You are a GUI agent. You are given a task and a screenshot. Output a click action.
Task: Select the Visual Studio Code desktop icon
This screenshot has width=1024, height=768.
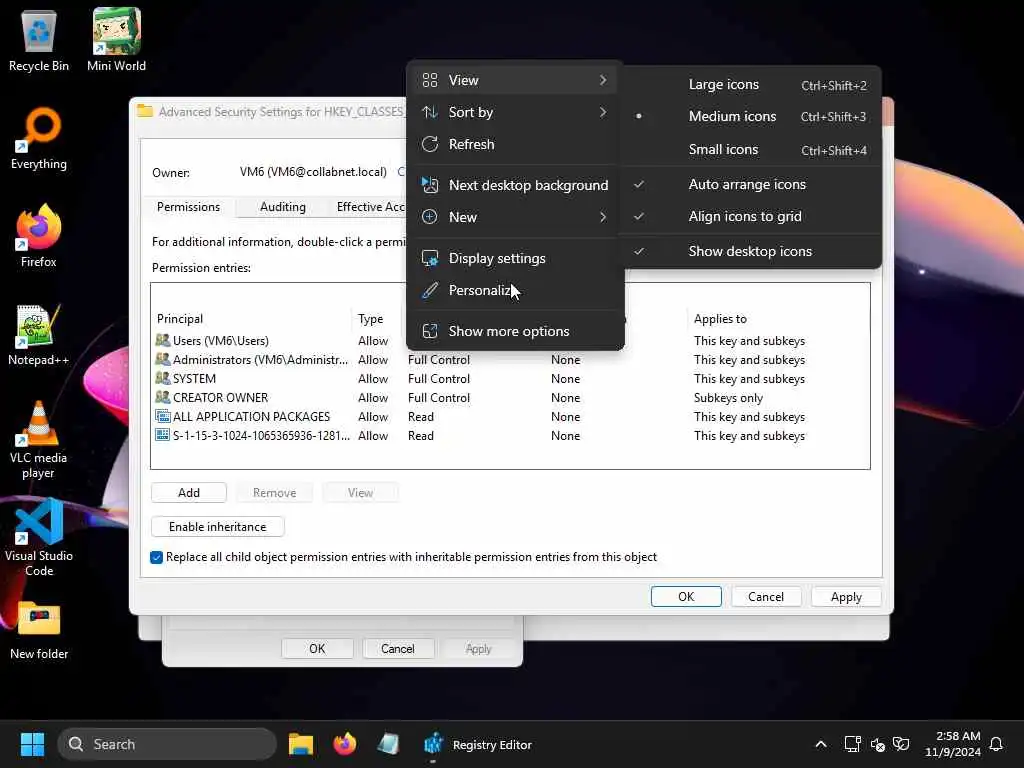39,537
